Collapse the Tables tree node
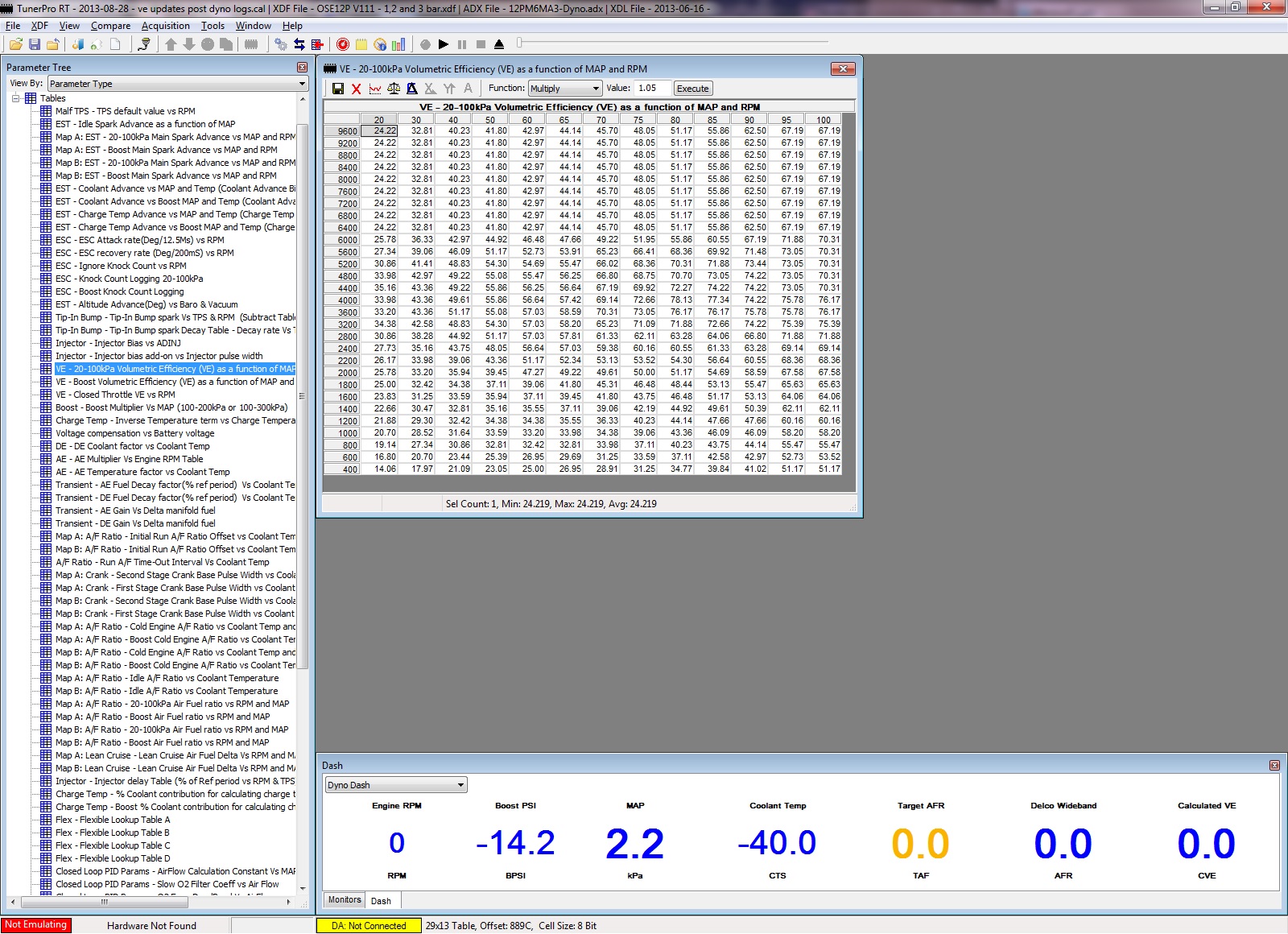The image size is (1288, 934). point(15,98)
